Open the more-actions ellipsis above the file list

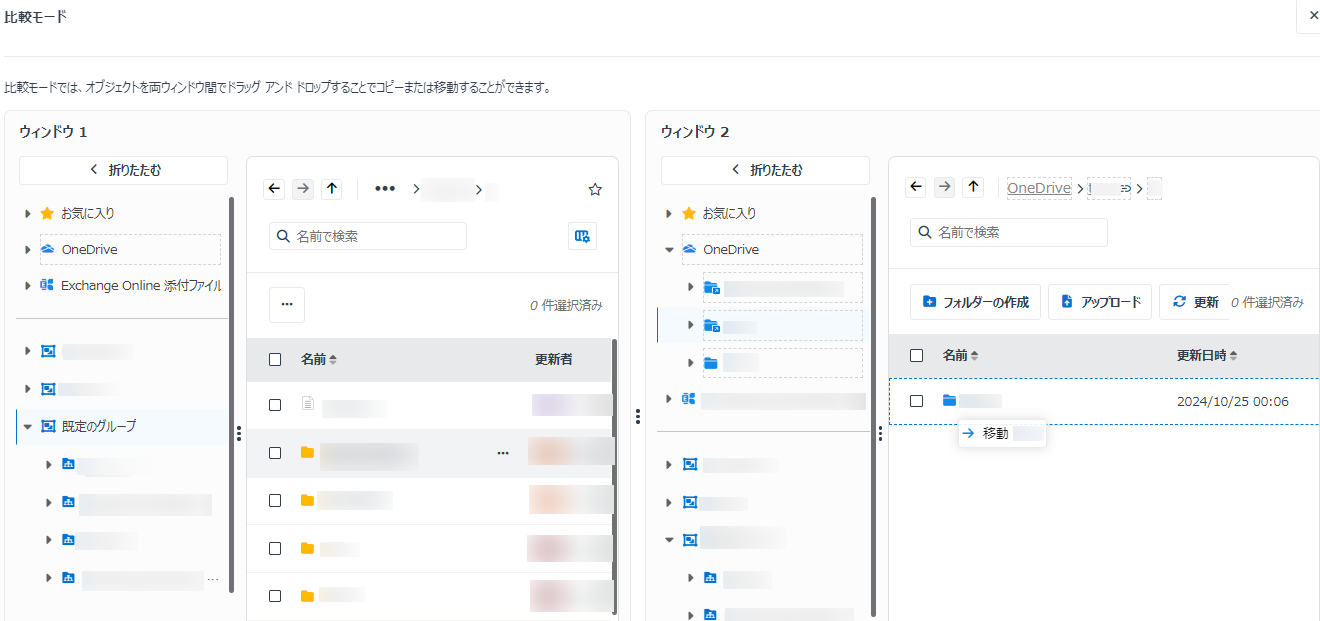click(287, 304)
